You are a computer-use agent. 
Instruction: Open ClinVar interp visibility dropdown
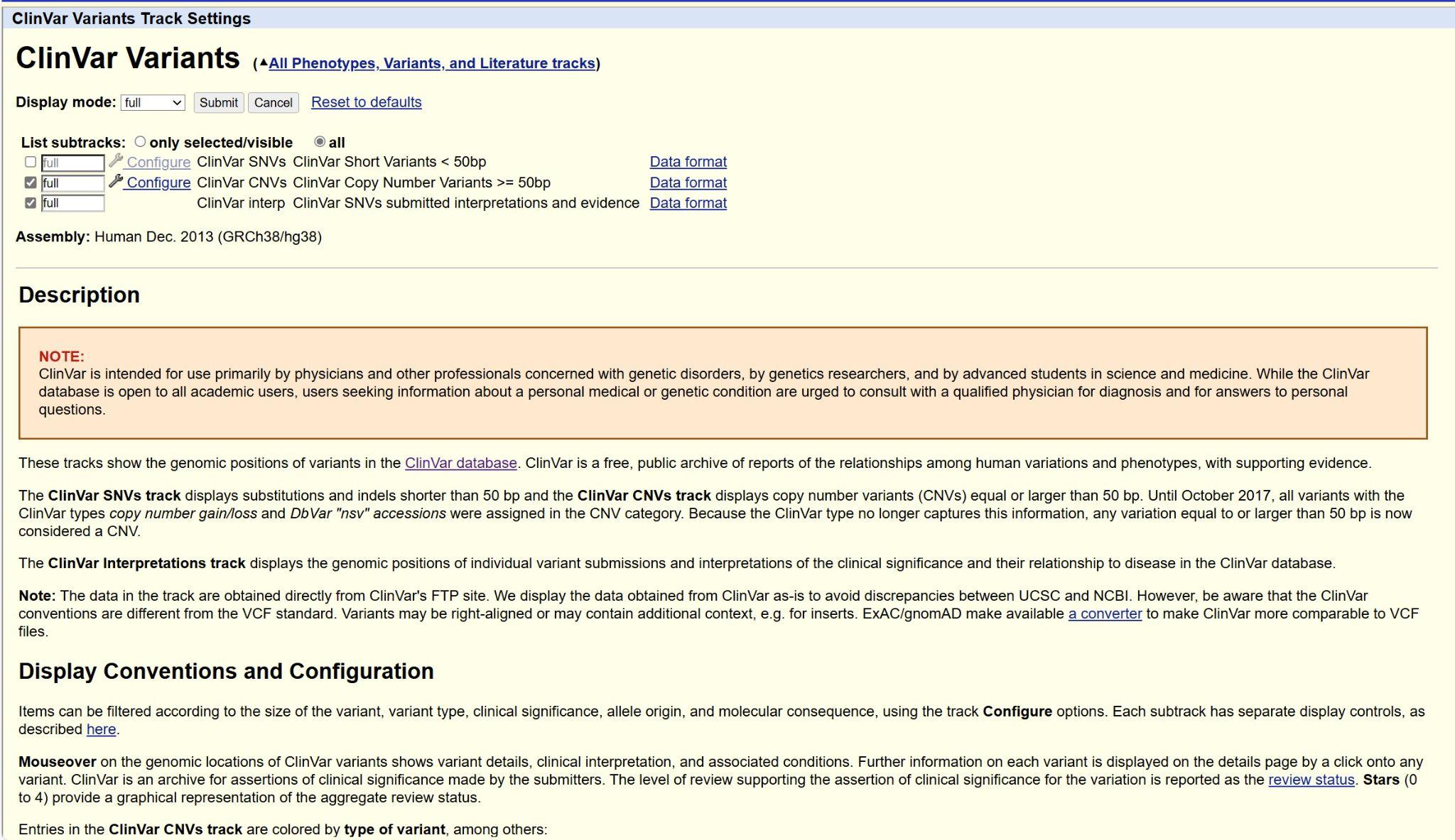pos(73,203)
